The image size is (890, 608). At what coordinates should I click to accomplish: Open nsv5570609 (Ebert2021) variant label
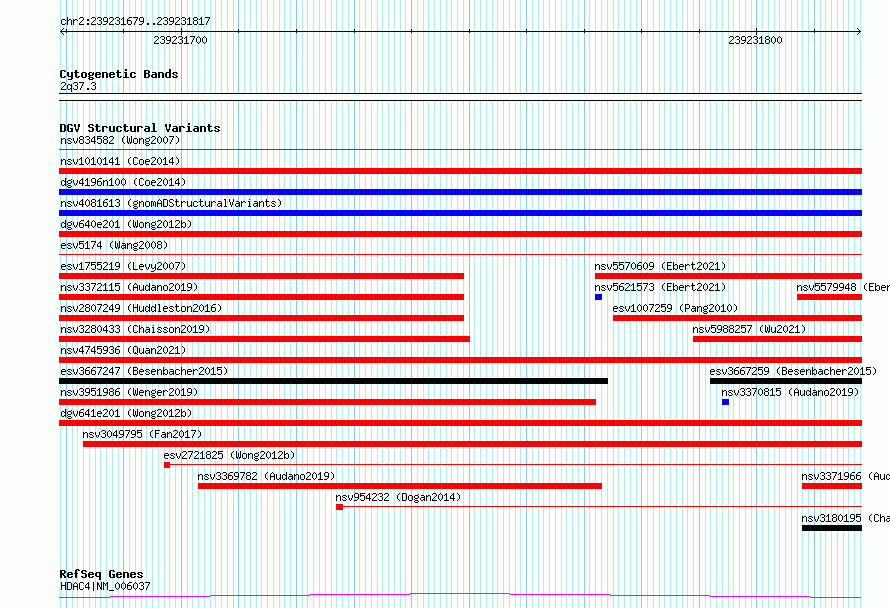point(660,266)
